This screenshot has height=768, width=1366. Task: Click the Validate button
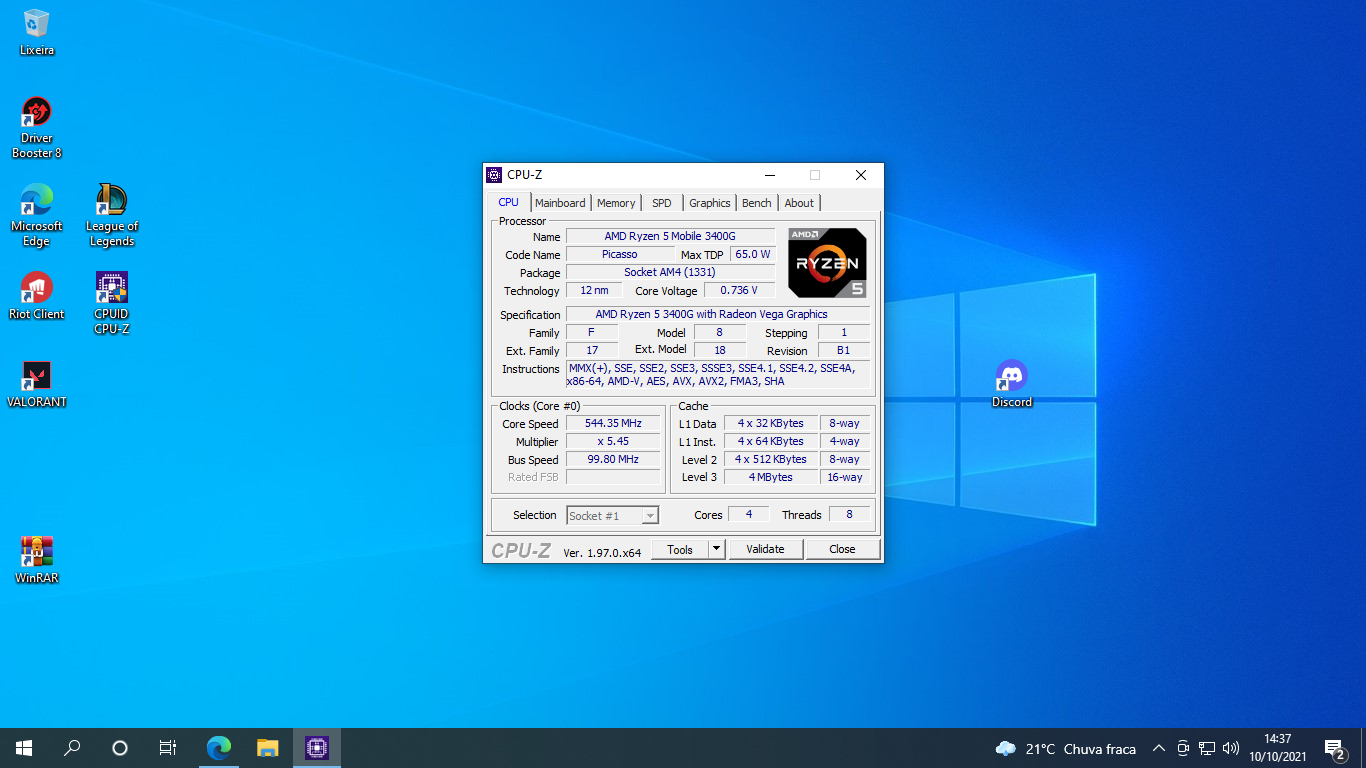click(765, 549)
